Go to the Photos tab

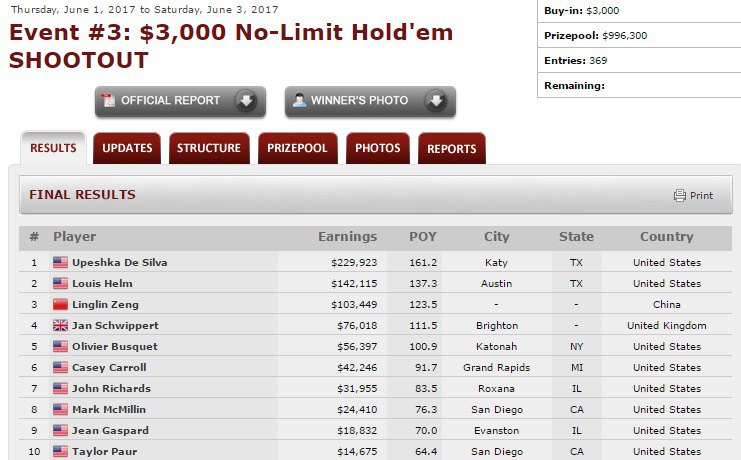click(378, 148)
